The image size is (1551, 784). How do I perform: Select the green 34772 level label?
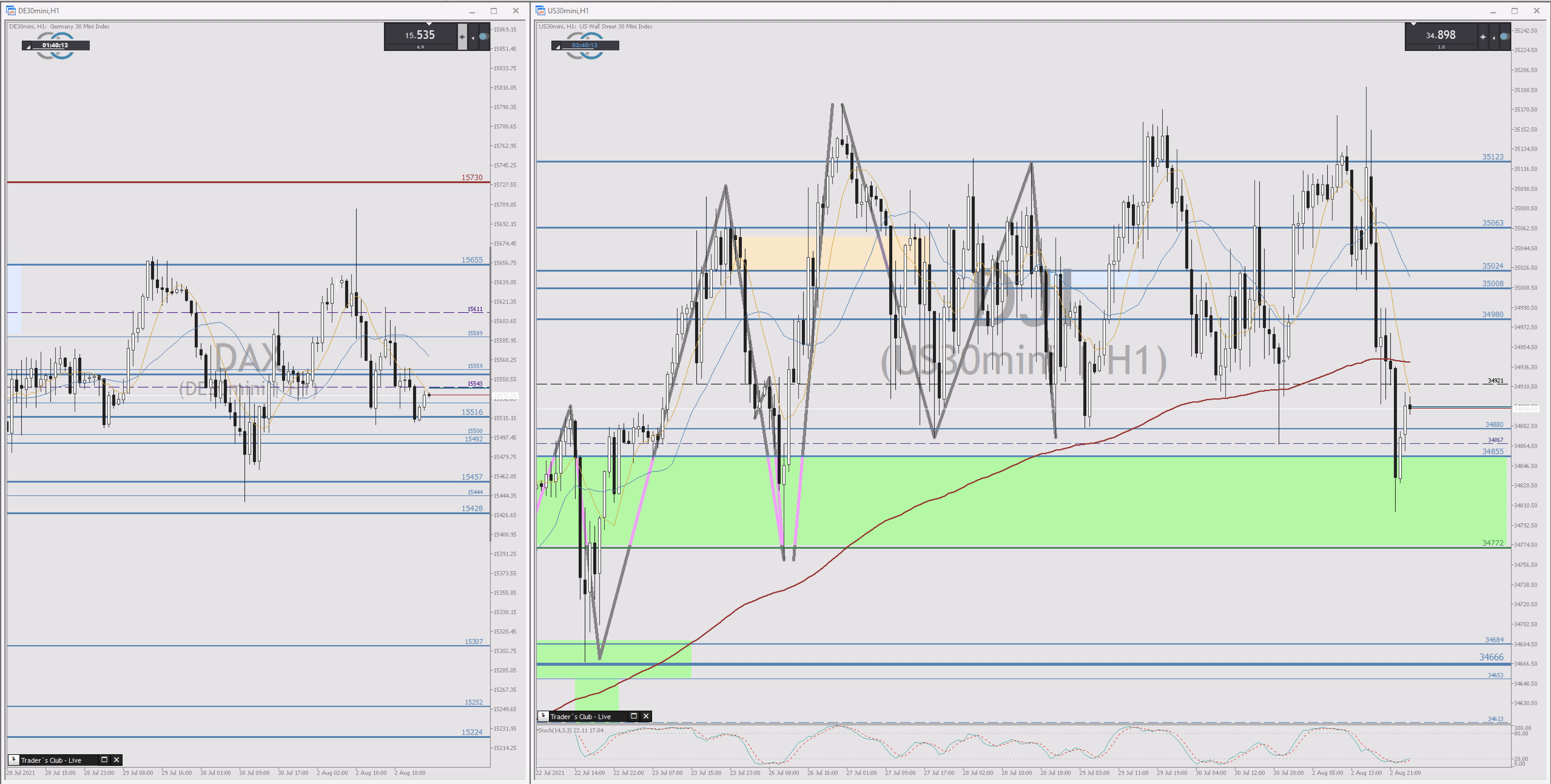pos(1492,543)
